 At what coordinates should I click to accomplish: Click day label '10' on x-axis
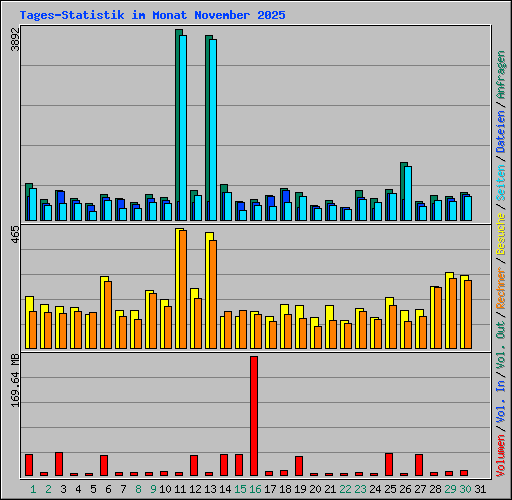point(165,489)
